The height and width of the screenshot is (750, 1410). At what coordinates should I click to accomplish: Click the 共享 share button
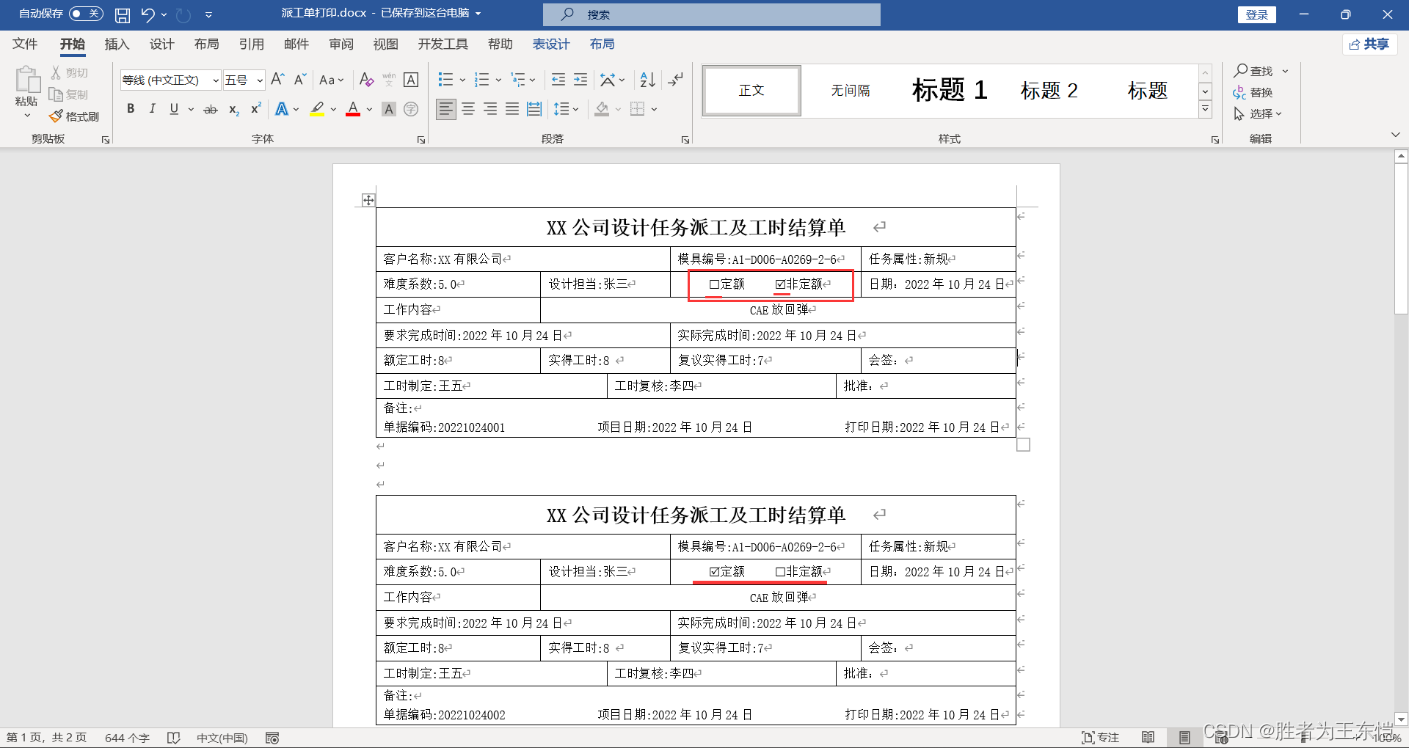click(x=1368, y=44)
